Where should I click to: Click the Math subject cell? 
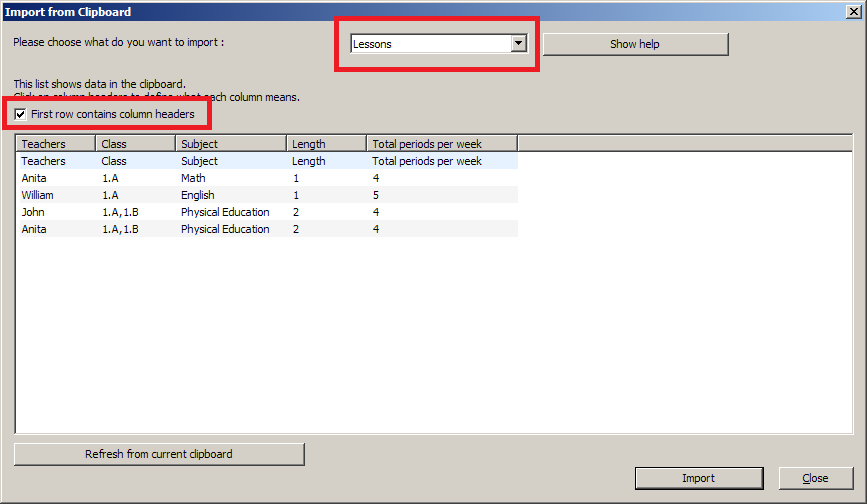(194, 178)
